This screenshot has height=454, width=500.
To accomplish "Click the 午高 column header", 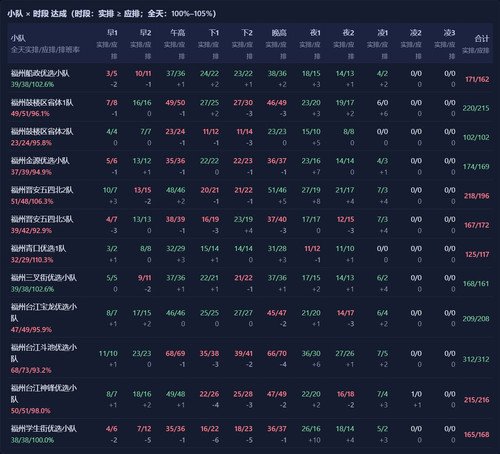I will [x=178, y=33].
